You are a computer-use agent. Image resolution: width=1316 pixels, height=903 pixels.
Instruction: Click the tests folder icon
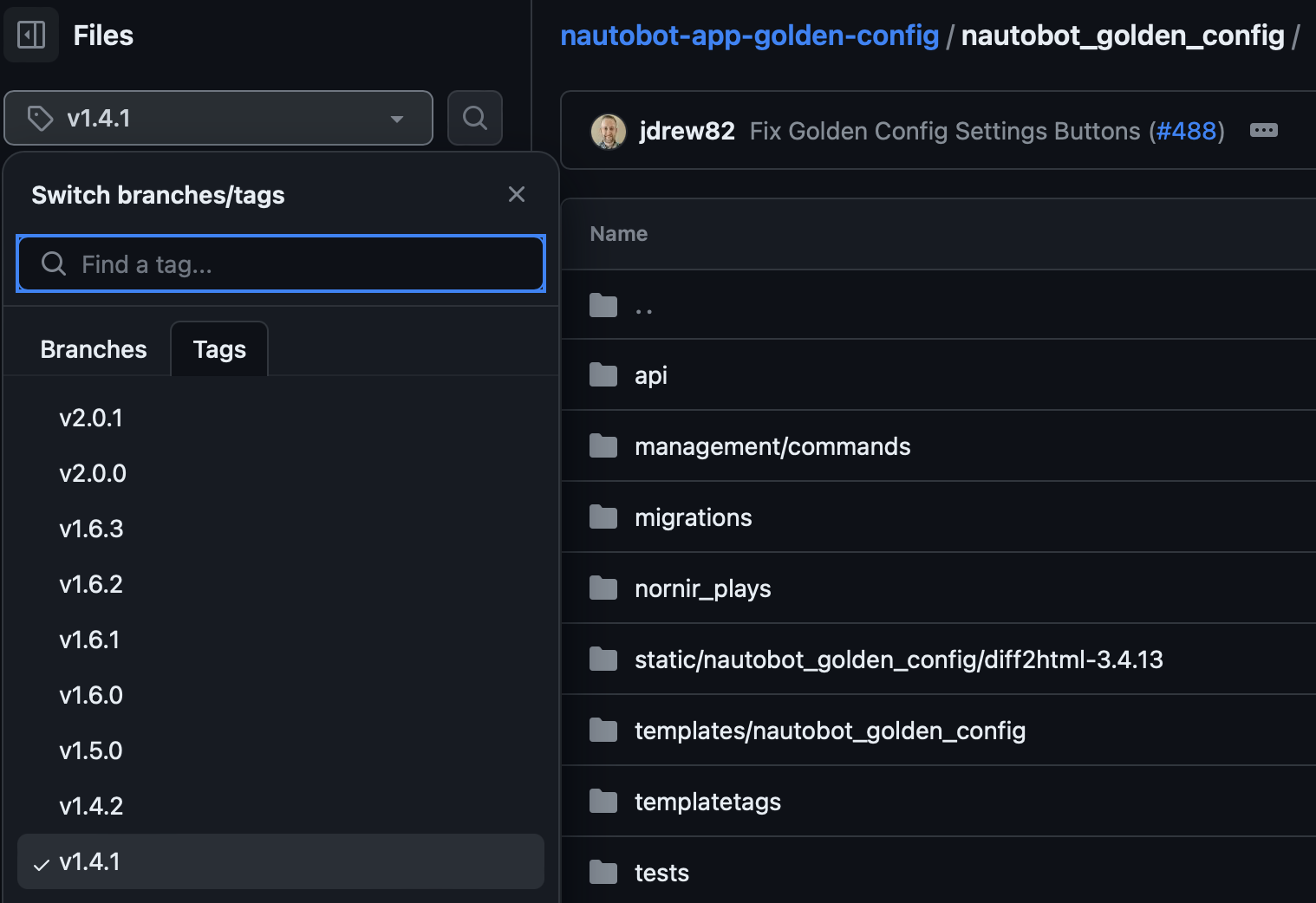point(603,873)
